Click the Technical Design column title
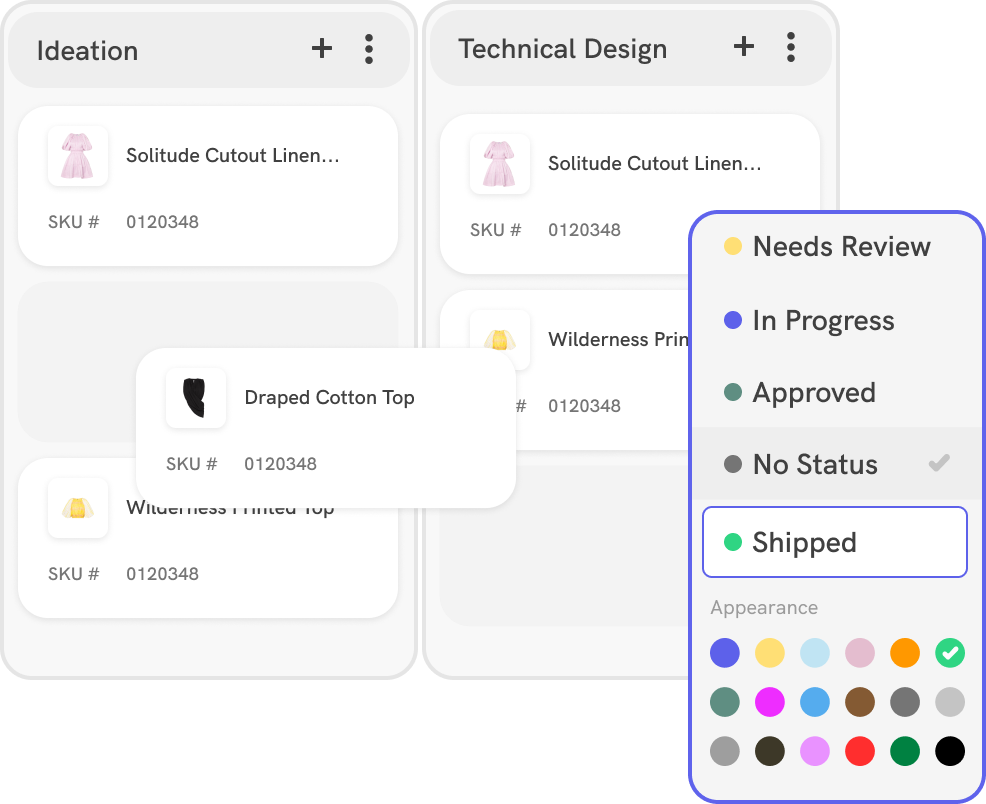The height and width of the screenshot is (804, 986). tap(563, 49)
